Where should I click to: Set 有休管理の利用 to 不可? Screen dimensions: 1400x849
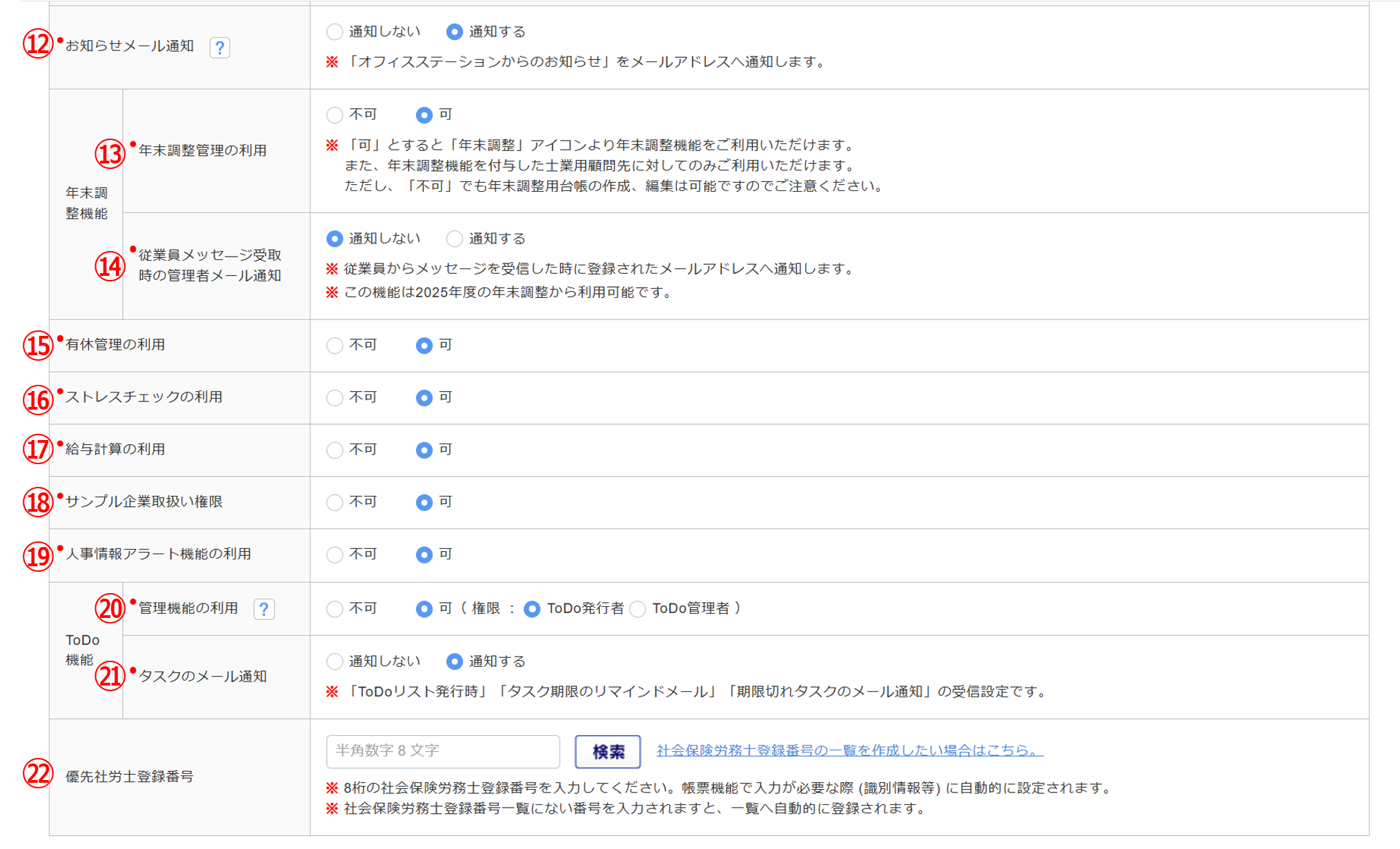[335, 346]
